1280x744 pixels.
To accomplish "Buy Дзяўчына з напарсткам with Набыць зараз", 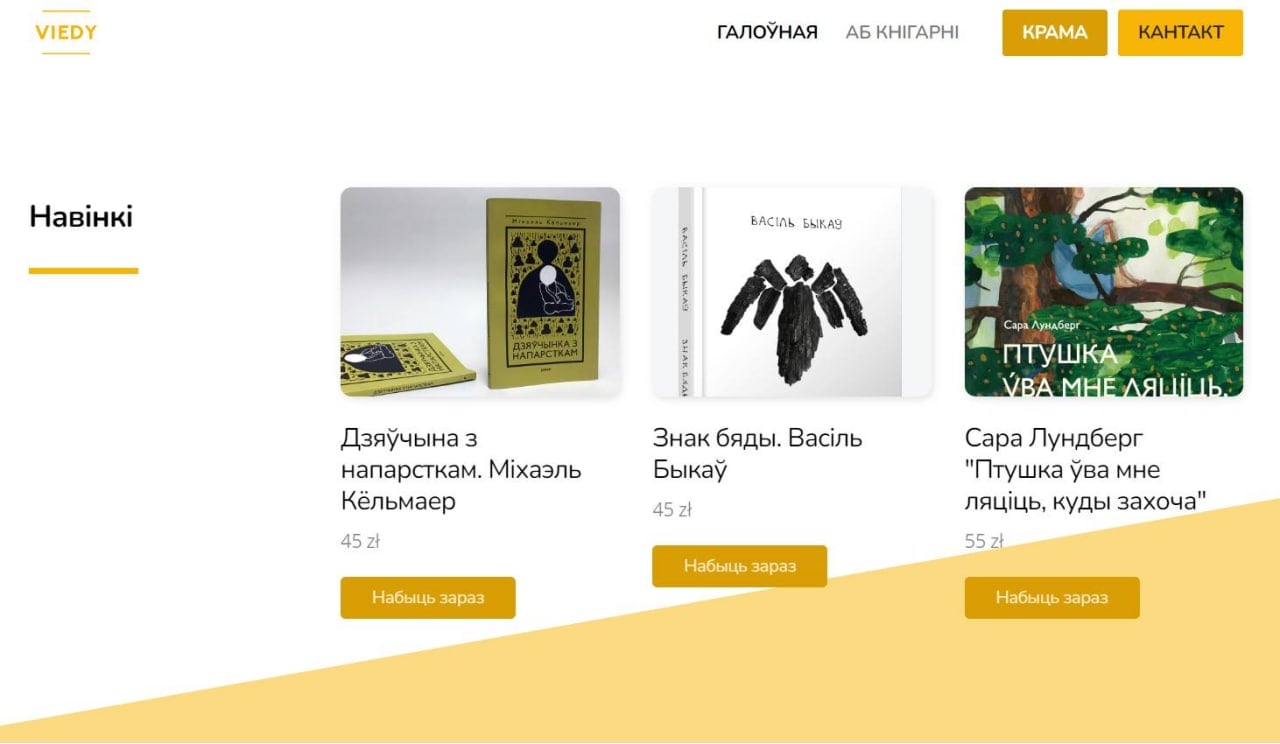I will [x=428, y=598].
